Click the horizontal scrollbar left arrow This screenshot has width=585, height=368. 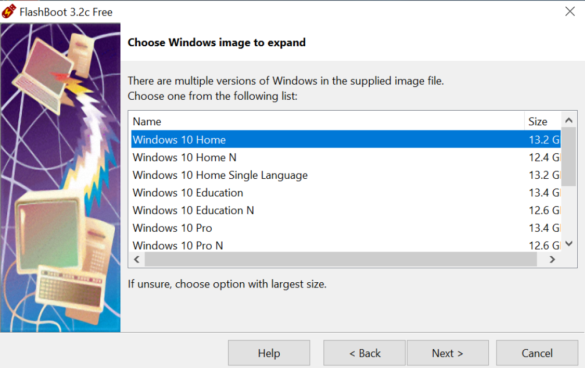pos(137,259)
